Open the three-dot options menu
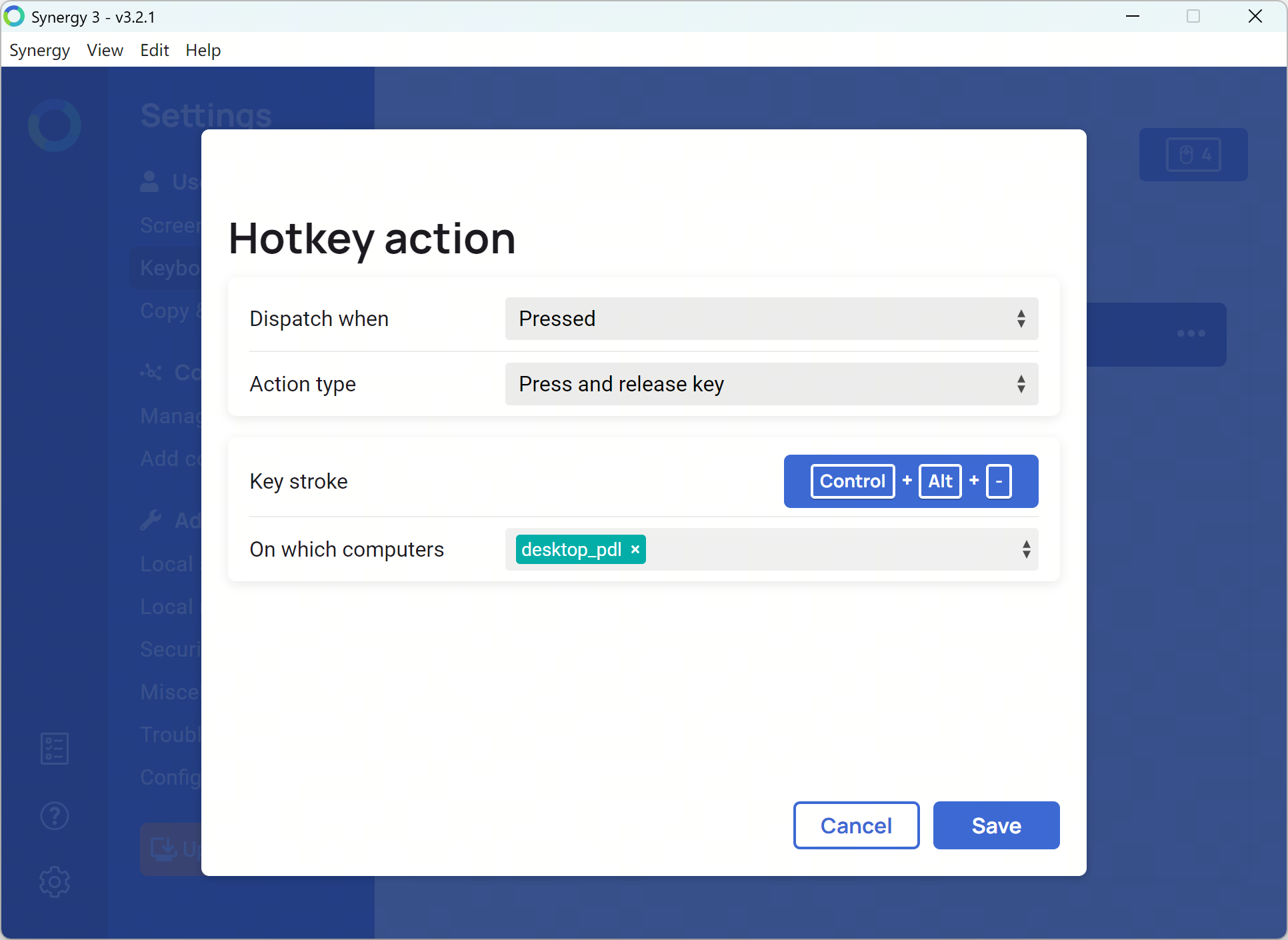This screenshot has height=940, width=1288. point(1191,333)
